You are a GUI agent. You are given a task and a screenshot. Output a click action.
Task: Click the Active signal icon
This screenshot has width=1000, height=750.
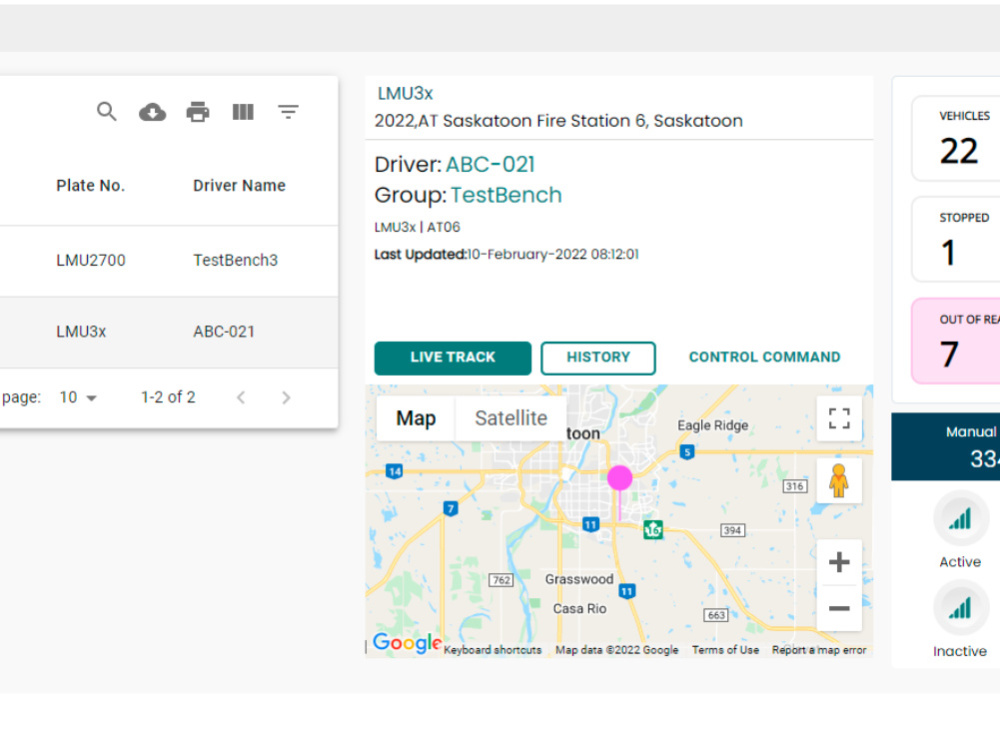(x=960, y=518)
